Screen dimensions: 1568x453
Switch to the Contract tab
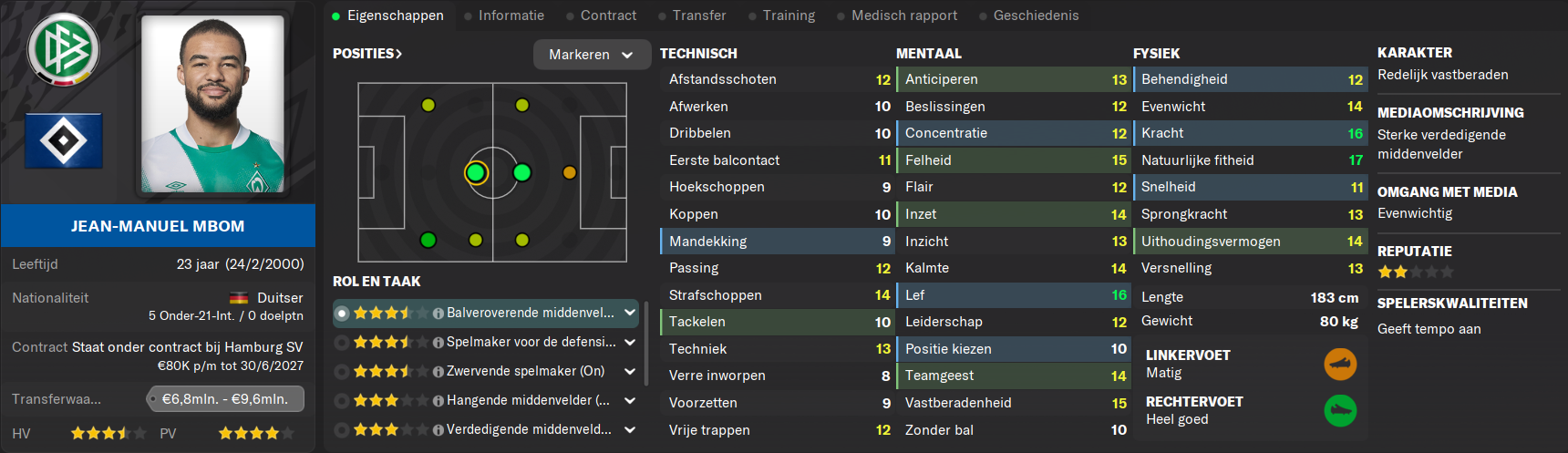click(608, 15)
